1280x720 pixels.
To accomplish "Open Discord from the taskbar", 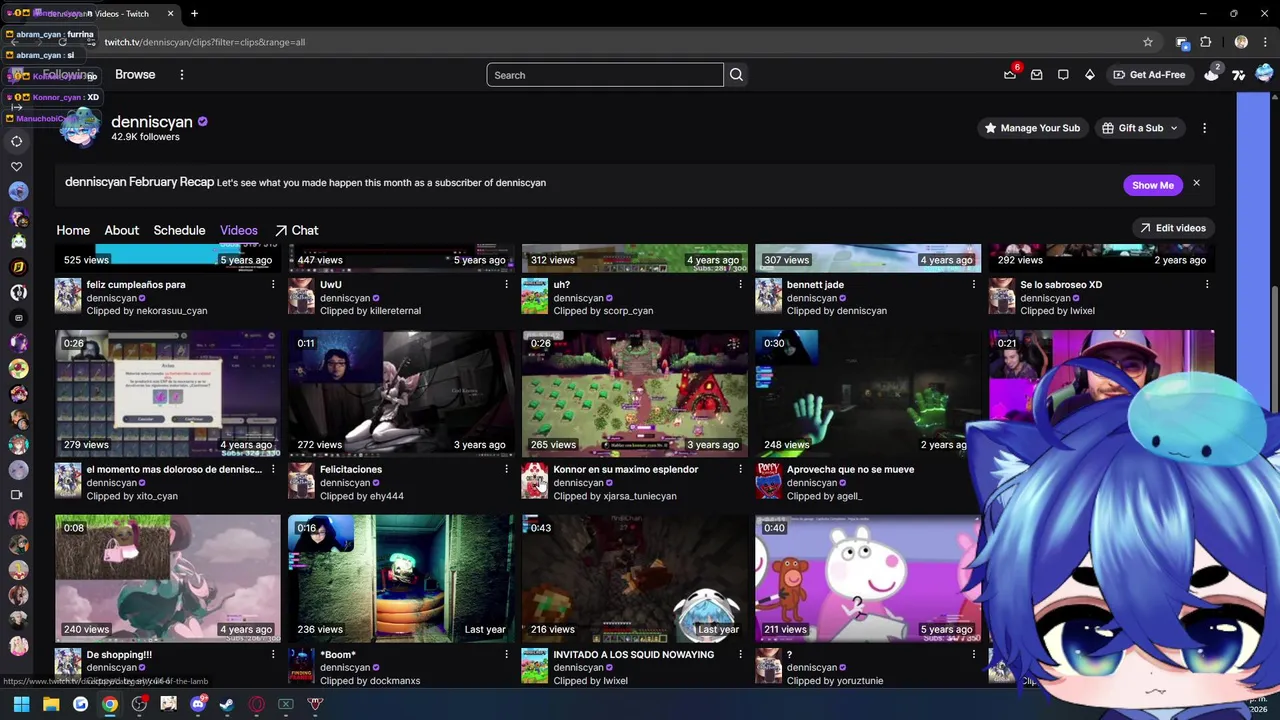I will pos(198,704).
